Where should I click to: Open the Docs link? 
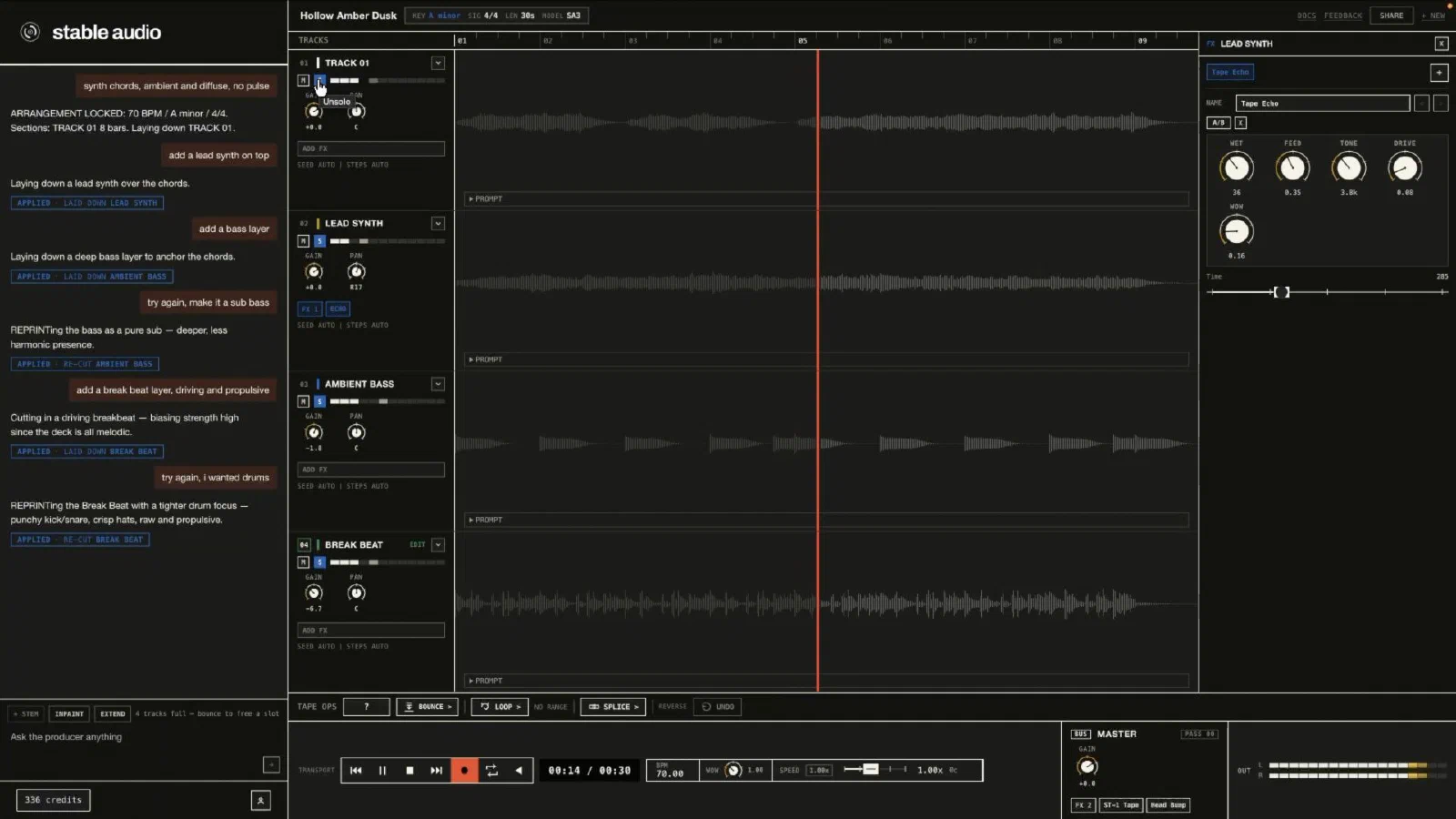(1306, 15)
